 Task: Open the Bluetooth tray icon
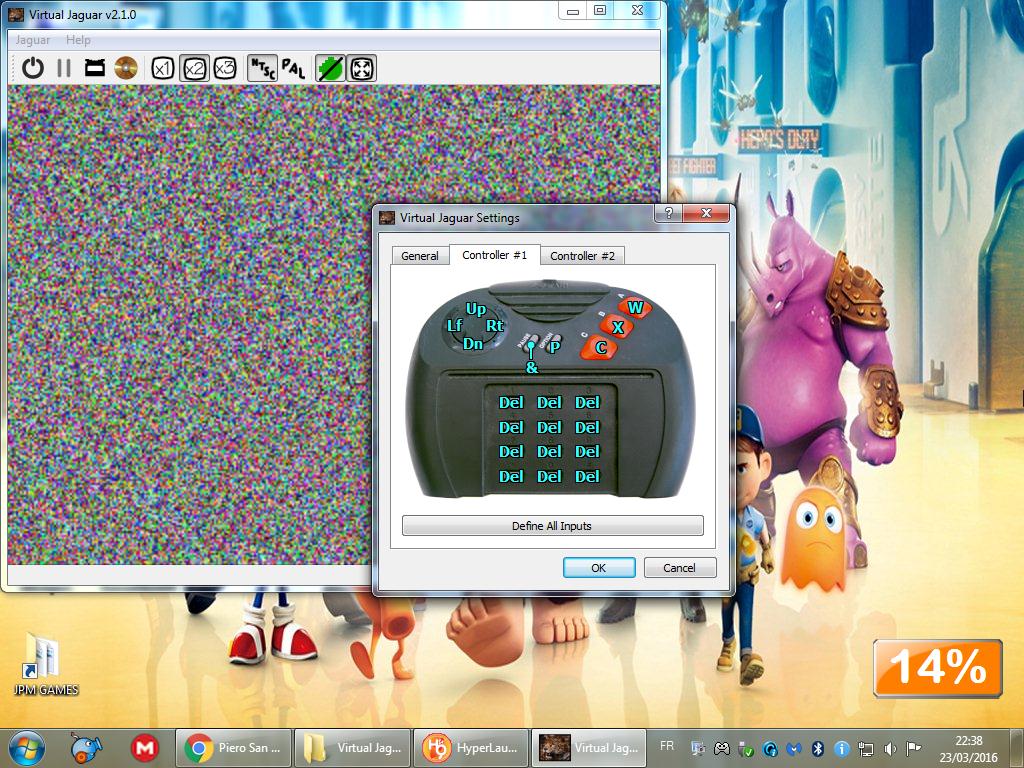(817, 748)
